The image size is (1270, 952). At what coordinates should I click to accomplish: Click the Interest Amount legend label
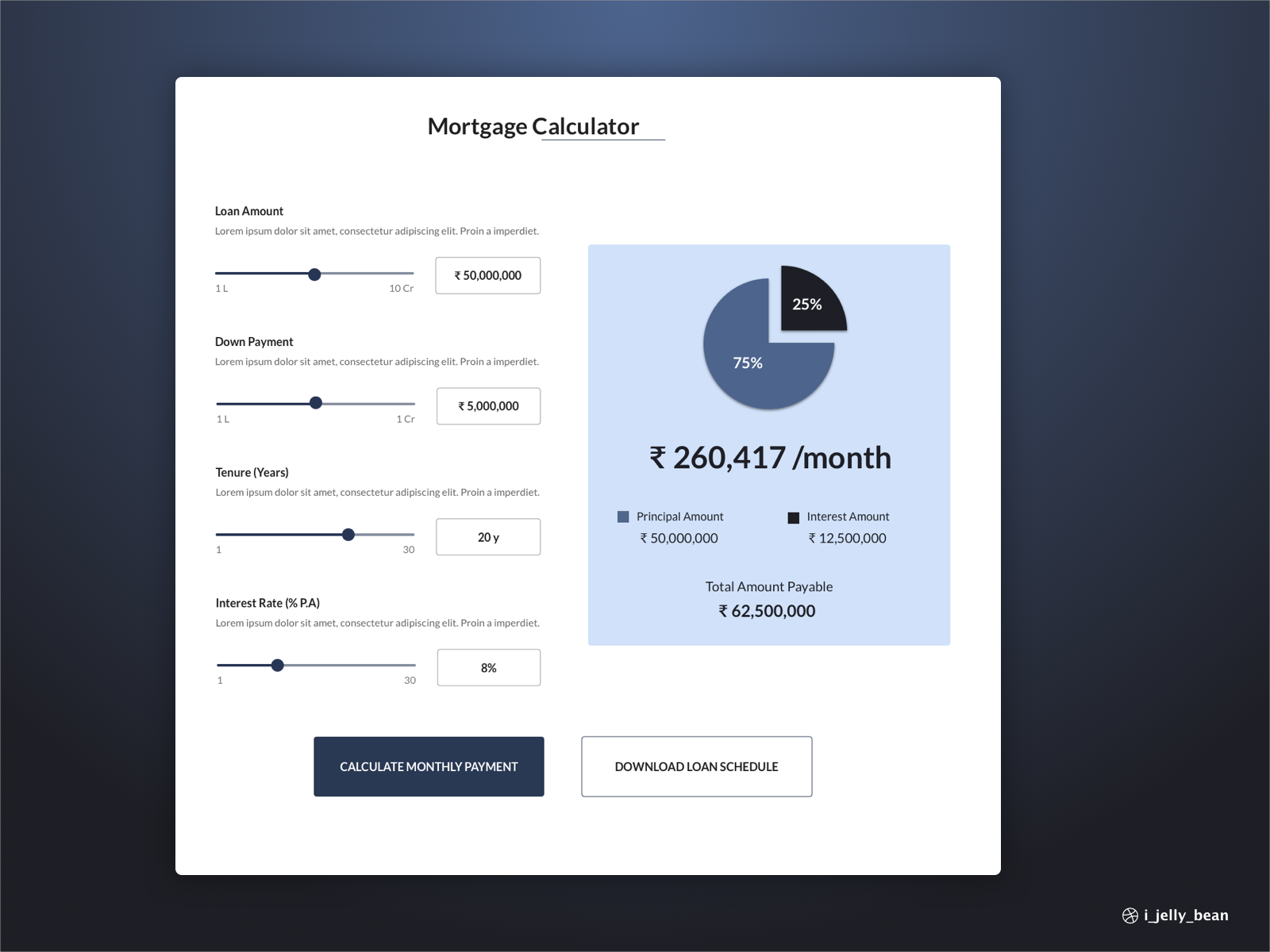tap(848, 516)
